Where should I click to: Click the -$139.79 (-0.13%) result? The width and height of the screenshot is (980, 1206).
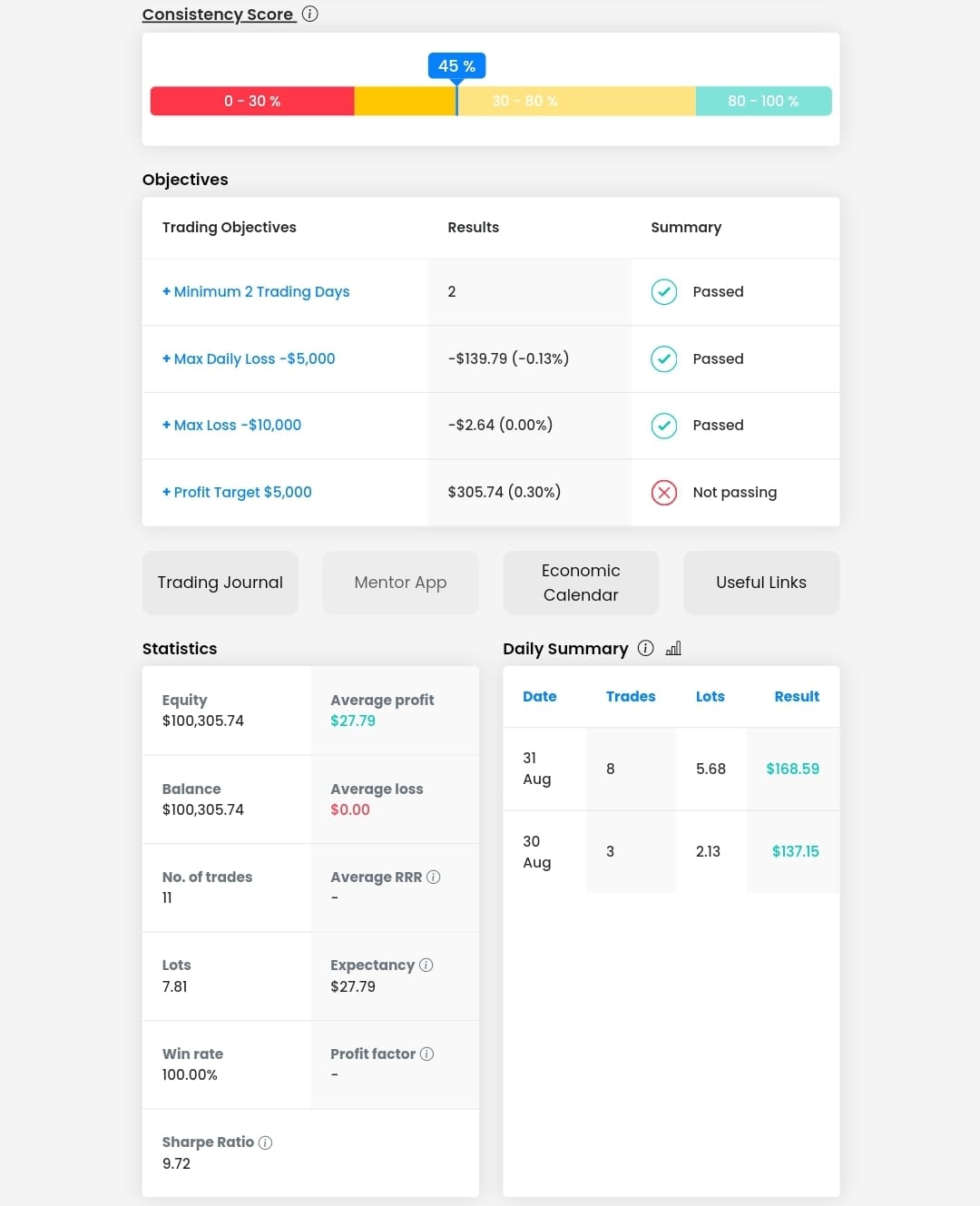coord(508,358)
